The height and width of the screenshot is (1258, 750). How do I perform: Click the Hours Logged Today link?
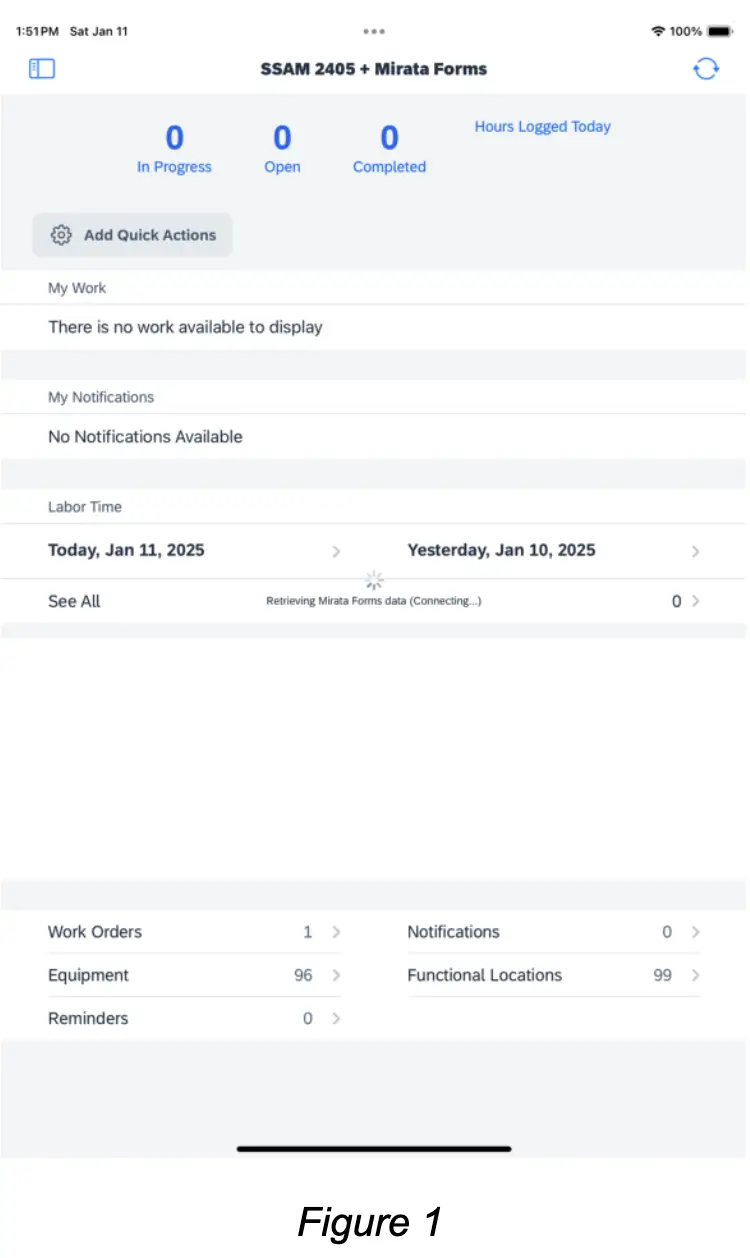coord(543,126)
